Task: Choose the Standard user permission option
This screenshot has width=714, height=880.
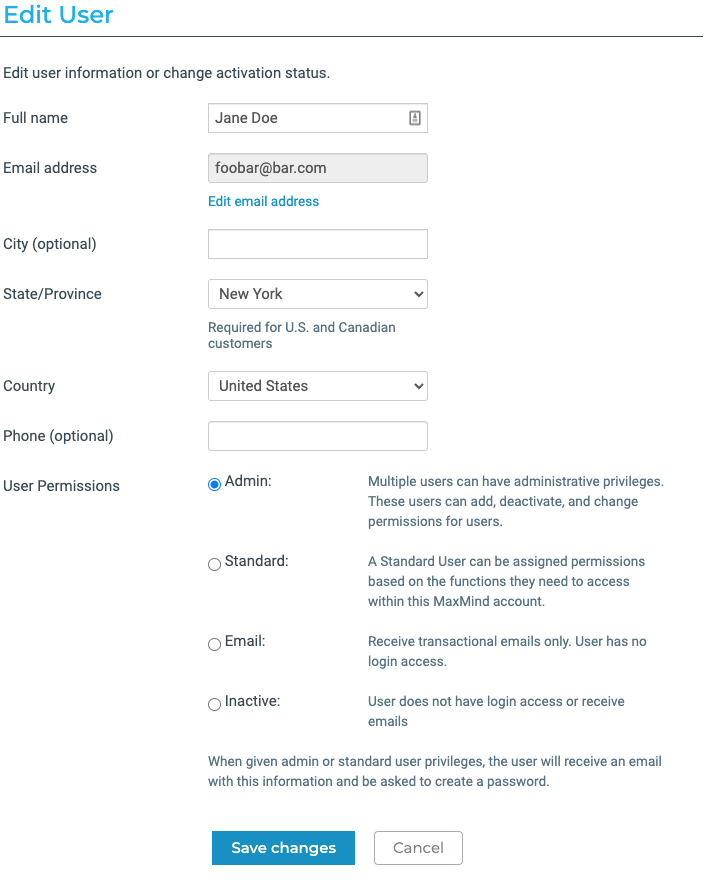Action: pyautogui.click(x=214, y=565)
